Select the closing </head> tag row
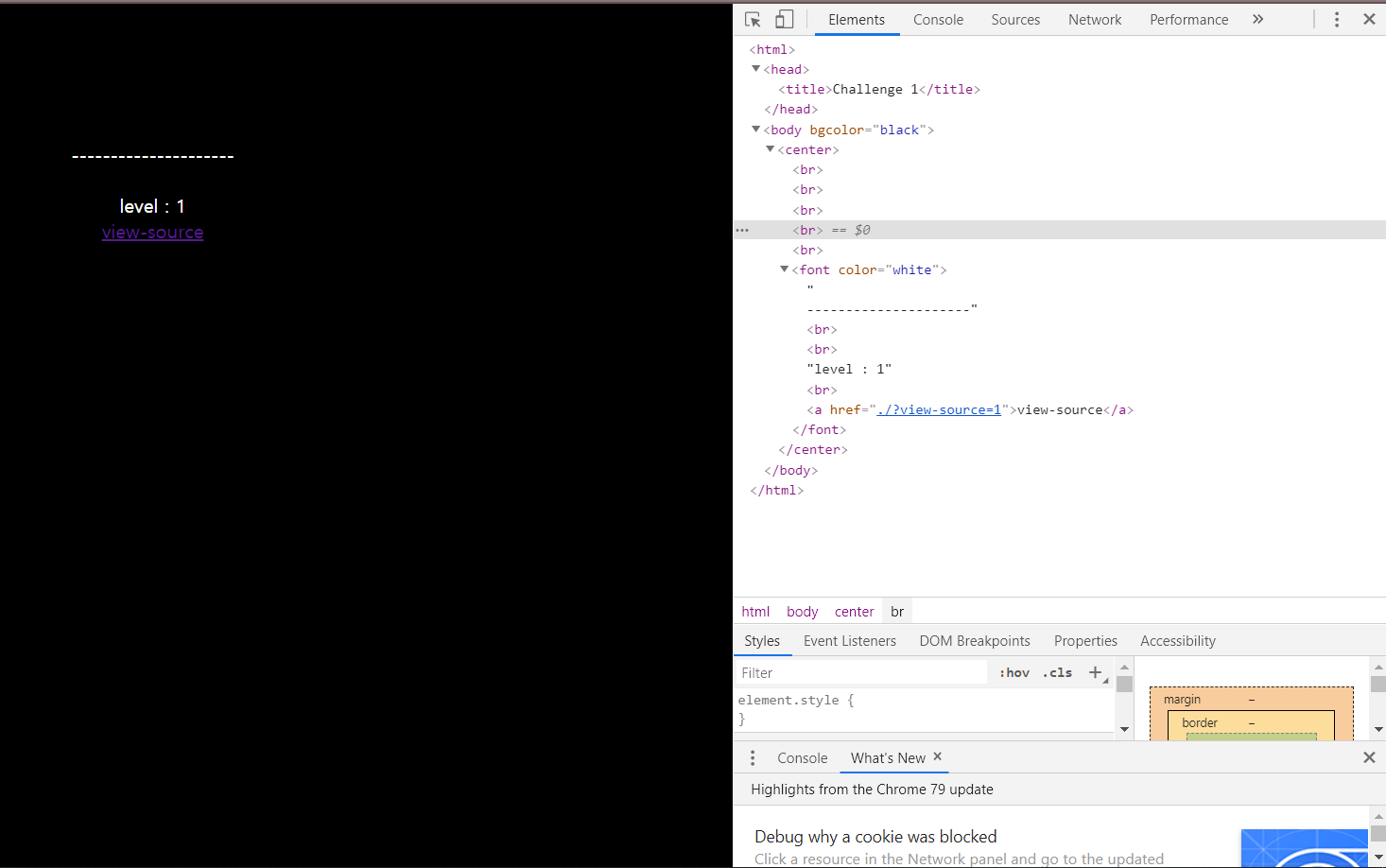 (790, 109)
